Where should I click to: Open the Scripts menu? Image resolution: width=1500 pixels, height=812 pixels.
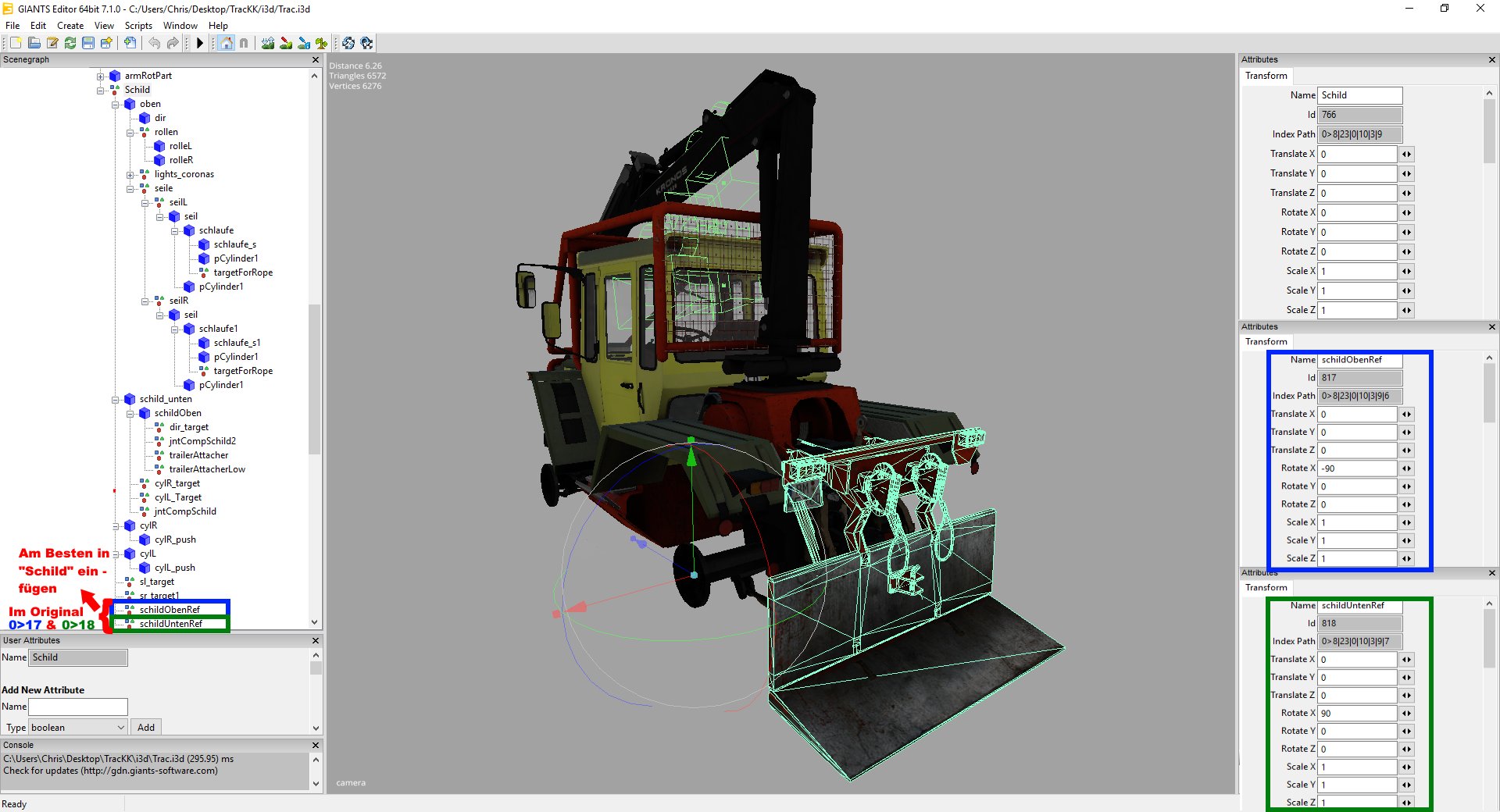[x=138, y=26]
